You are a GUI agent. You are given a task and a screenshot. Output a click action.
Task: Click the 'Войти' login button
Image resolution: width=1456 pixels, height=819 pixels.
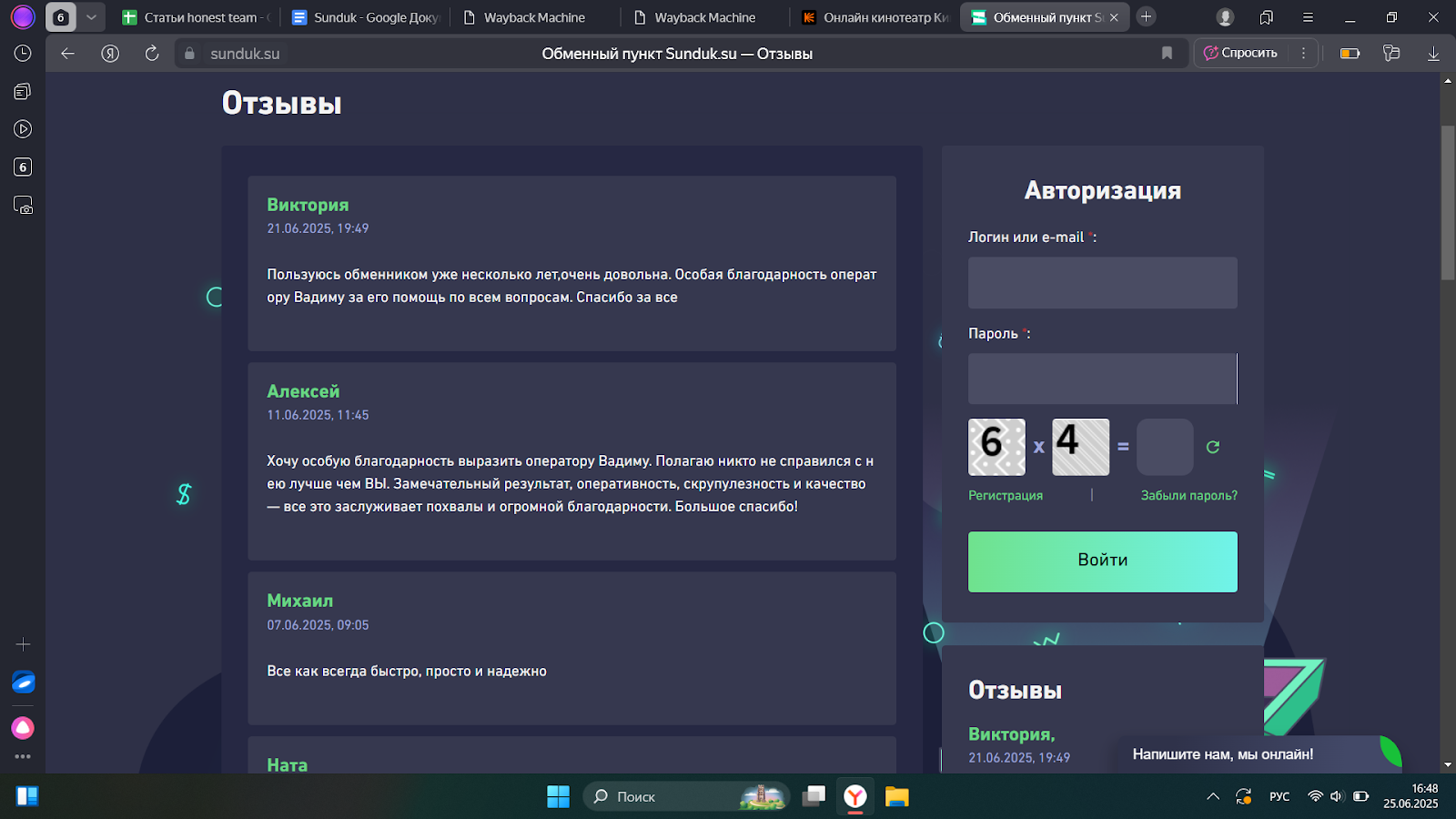1102,561
